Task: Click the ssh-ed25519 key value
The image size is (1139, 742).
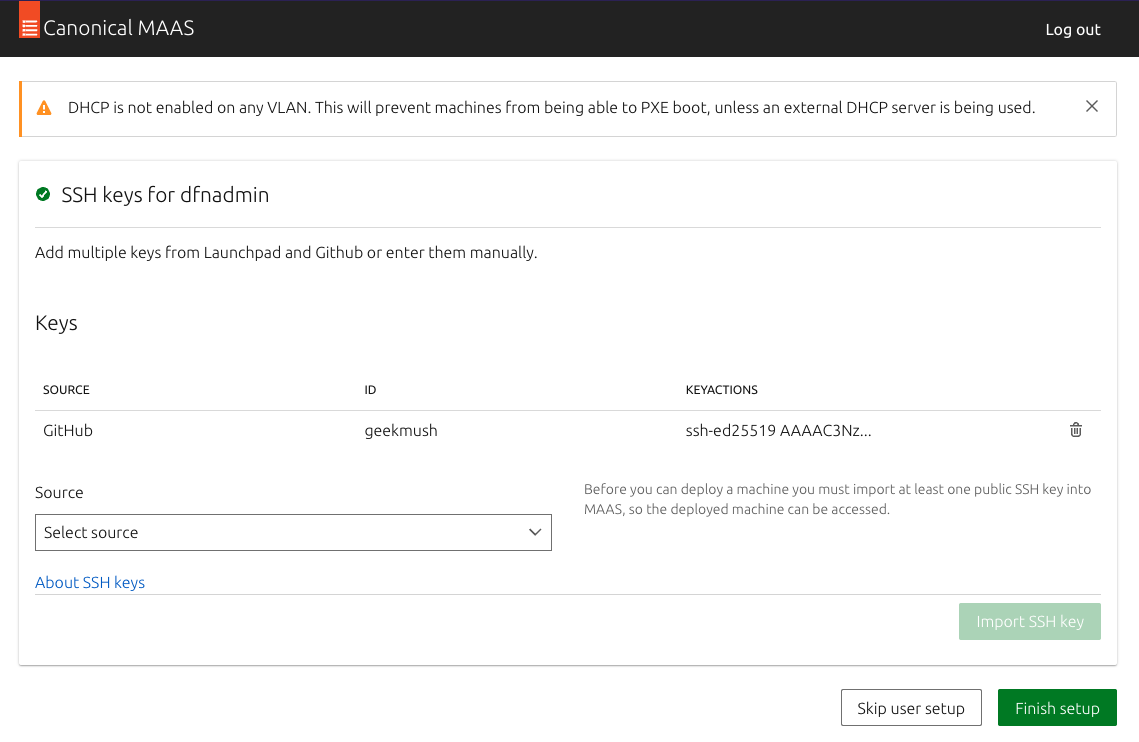Action: pos(778,430)
